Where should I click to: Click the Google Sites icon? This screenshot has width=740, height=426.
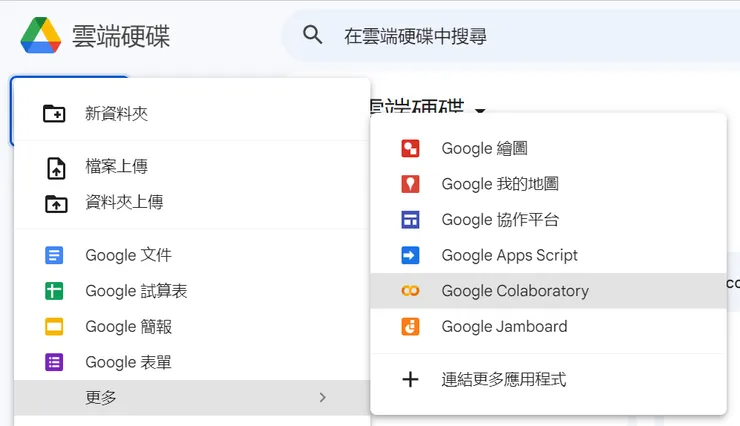410,219
